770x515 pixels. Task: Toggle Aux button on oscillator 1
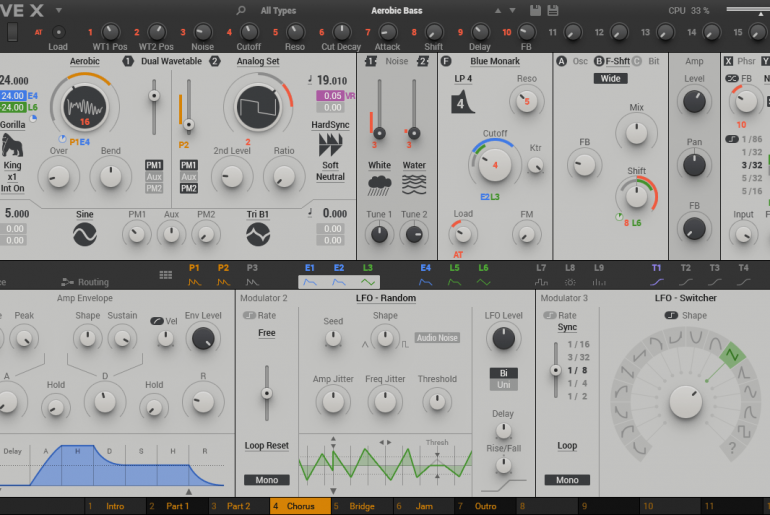pyautogui.click(x=154, y=177)
